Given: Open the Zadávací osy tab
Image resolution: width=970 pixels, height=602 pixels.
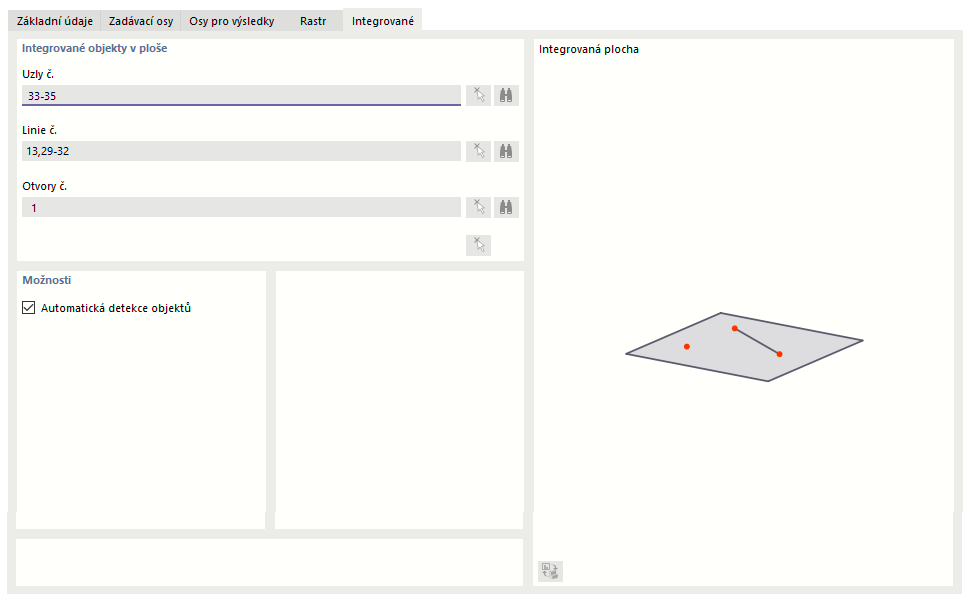Looking at the screenshot, I should pyautogui.click(x=141, y=20).
